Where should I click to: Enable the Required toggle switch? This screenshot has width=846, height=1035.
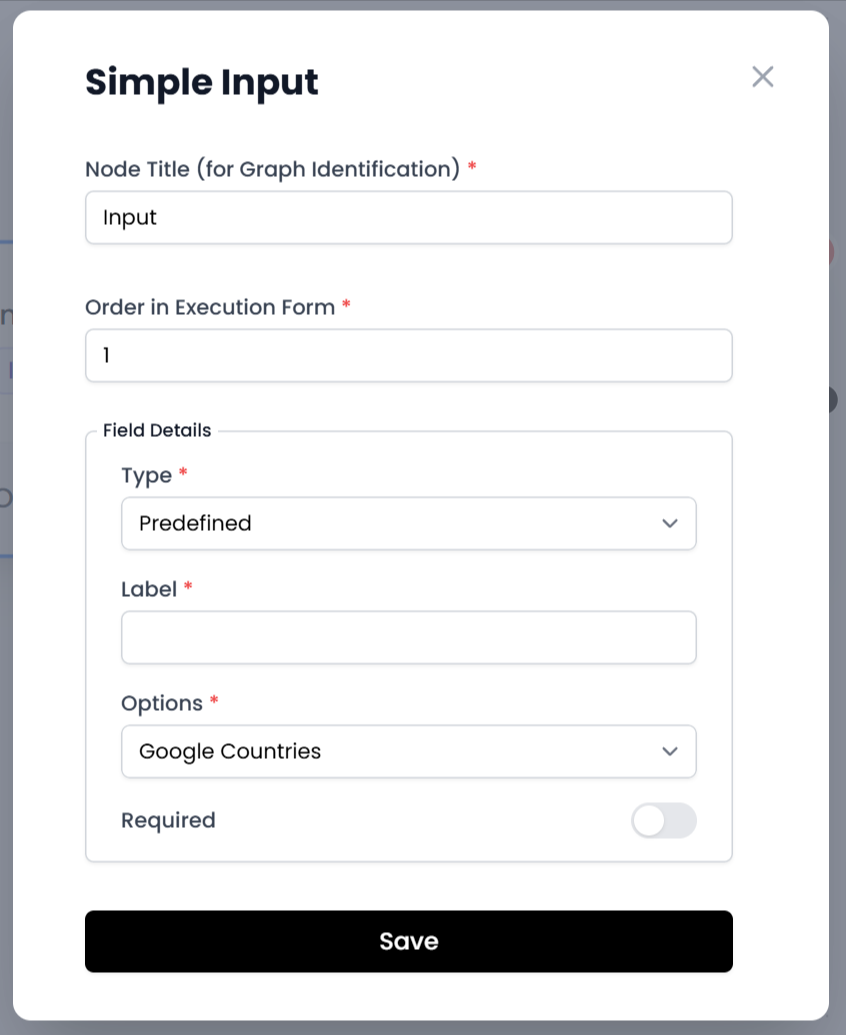[x=663, y=821]
